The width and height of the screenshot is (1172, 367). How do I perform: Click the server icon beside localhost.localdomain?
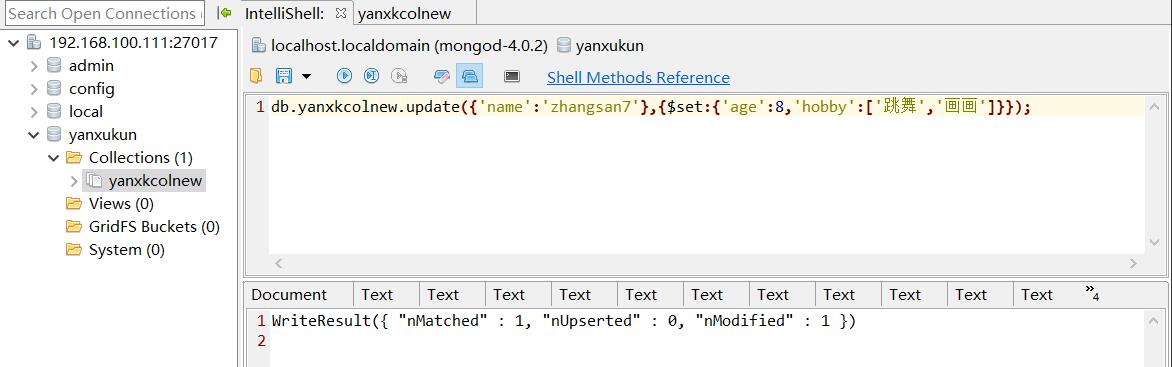tap(259, 46)
